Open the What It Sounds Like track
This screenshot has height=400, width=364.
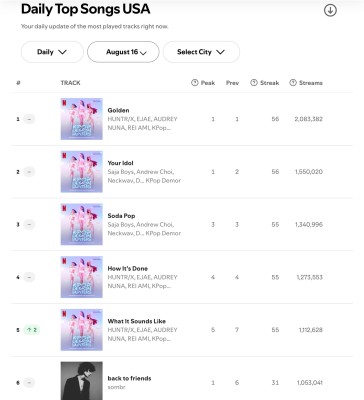(137, 321)
